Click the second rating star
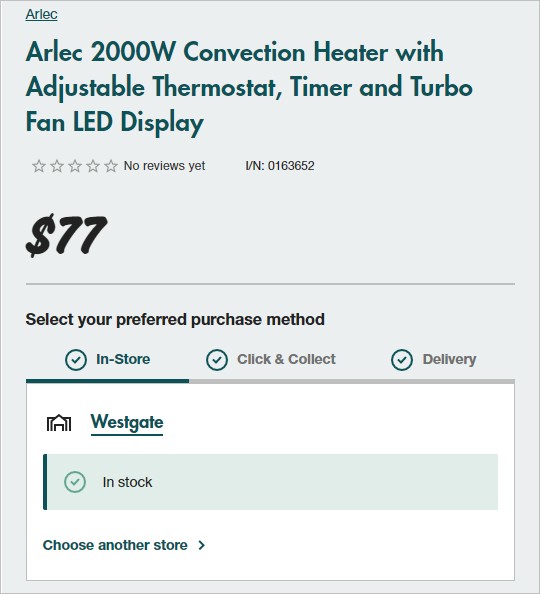Image resolution: width=540 pixels, height=594 pixels. 57,166
